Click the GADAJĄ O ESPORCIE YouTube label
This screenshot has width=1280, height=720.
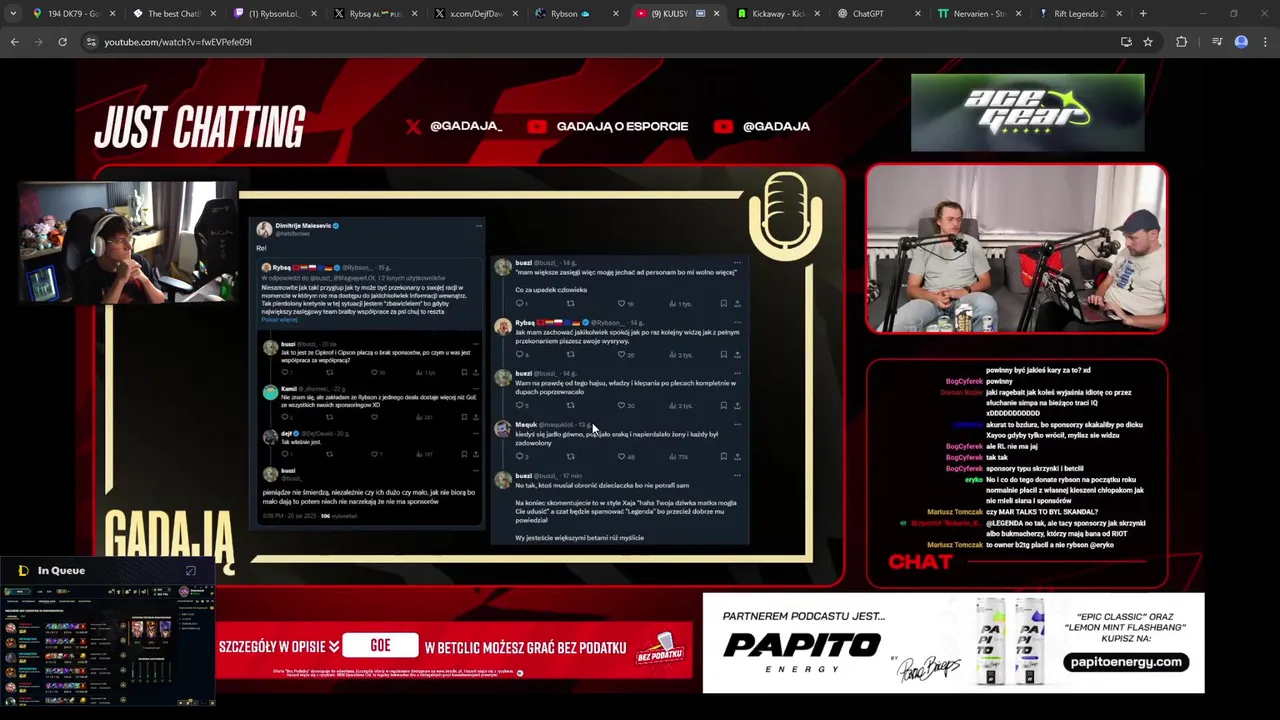point(622,126)
